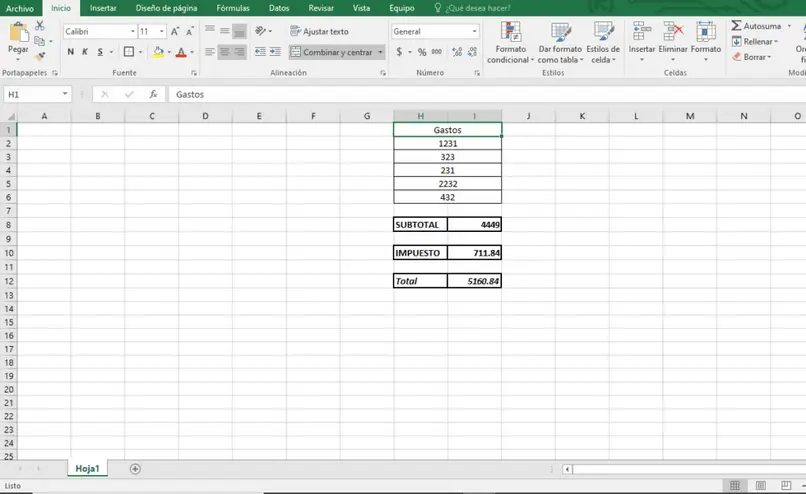Toggle italic K formatting
This screenshot has height=494, width=806.
point(85,52)
